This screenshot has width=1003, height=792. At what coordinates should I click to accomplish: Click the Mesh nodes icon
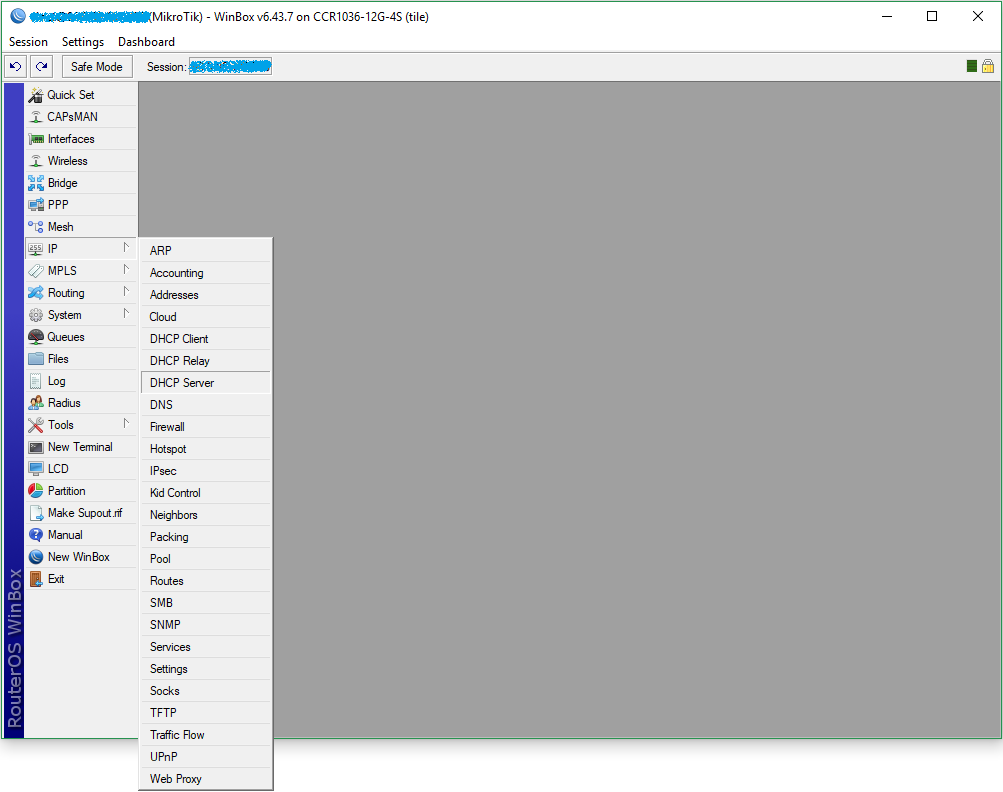pyautogui.click(x=36, y=227)
